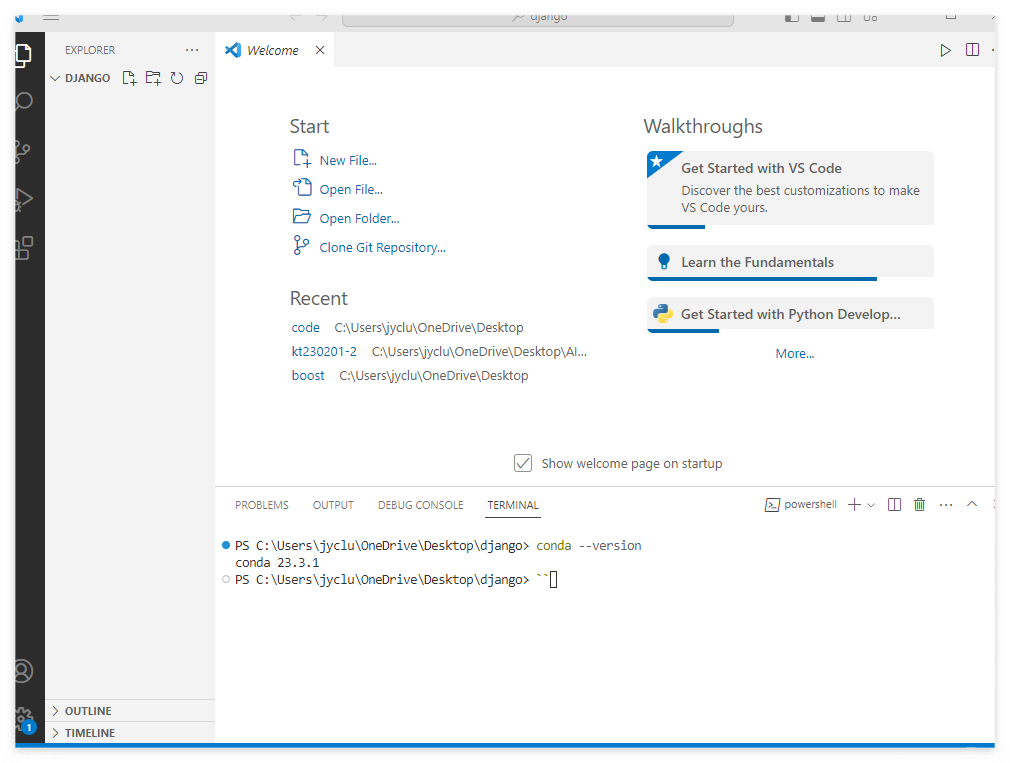
Task: Click the Open Folder... link
Action: coord(359,218)
